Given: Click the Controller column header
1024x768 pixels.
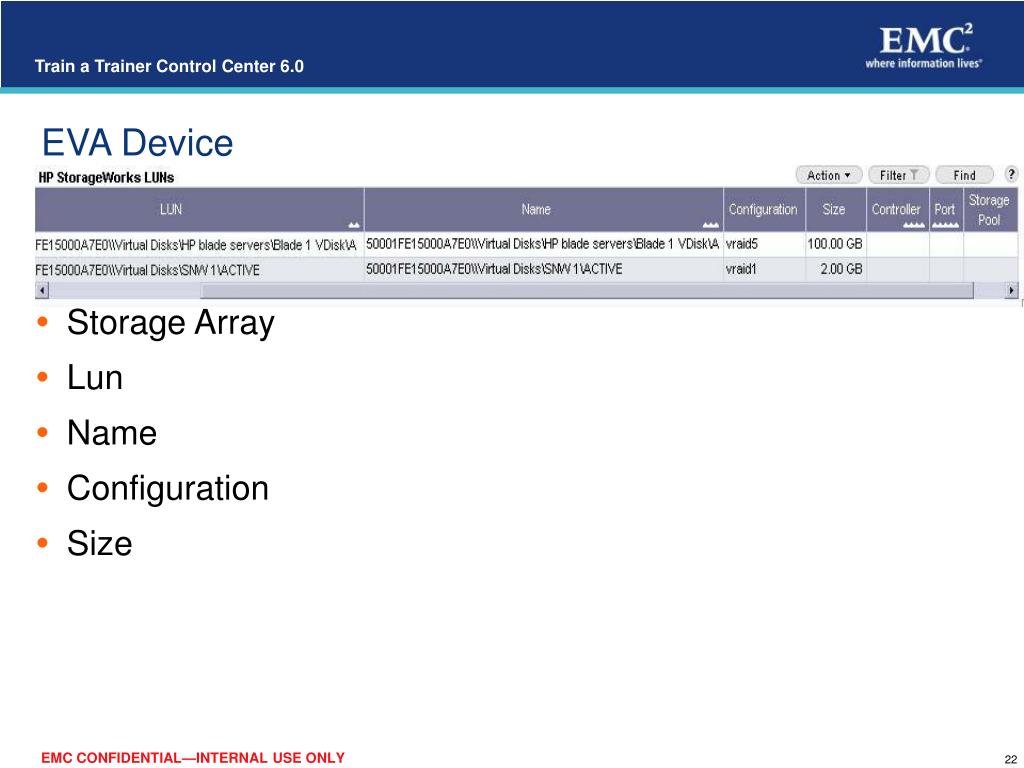Looking at the screenshot, I should (x=897, y=210).
